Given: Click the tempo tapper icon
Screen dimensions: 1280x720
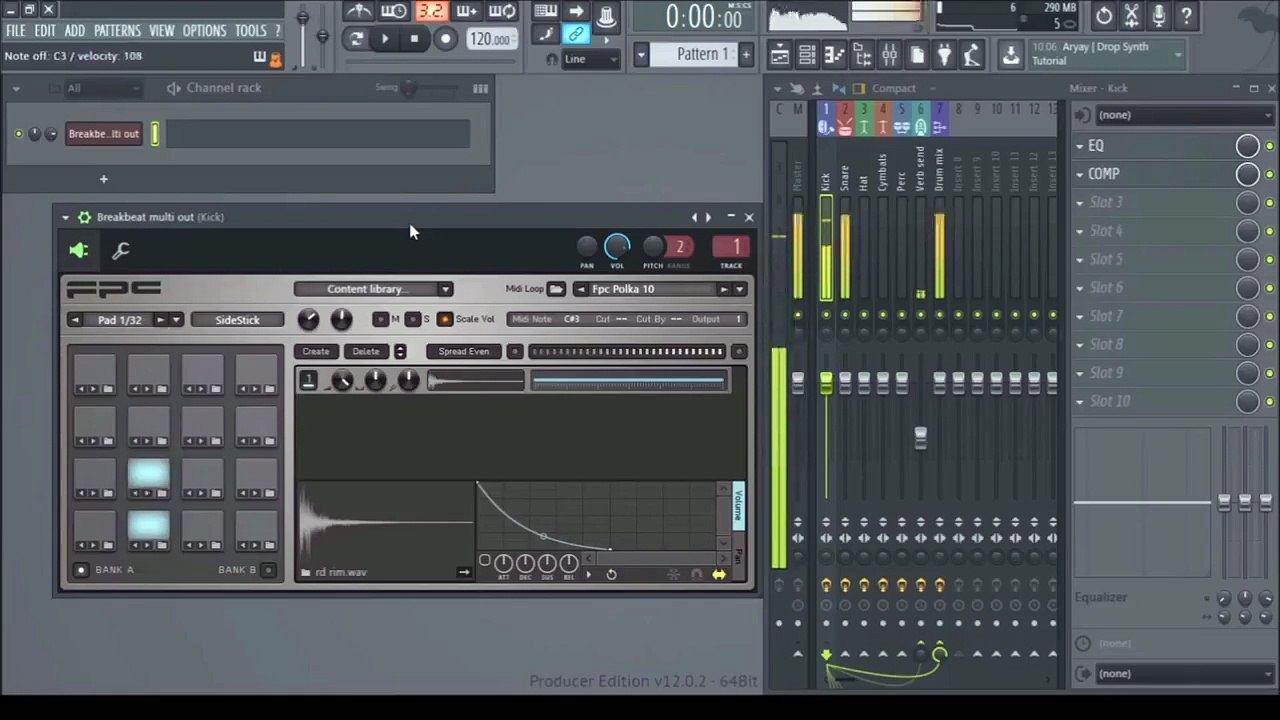Looking at the screenshot, I should point(971,54).
